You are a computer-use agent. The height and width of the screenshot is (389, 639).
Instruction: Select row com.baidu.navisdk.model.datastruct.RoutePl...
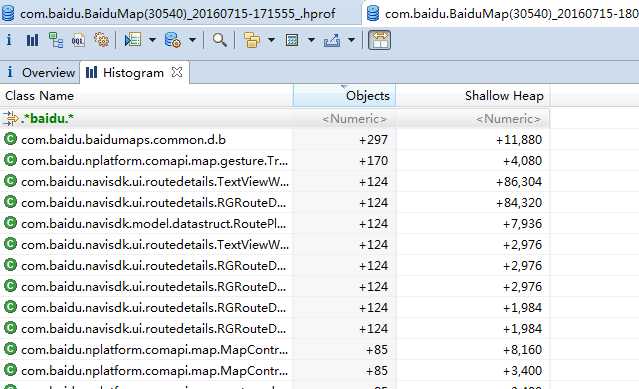pyautogui.click(x=275, y=224)
